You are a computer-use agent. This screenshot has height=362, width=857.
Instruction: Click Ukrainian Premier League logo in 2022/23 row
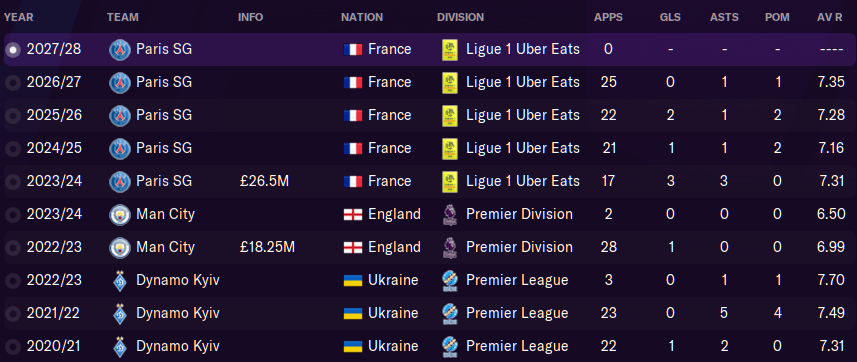pyautogui.click(x=449, y=281)
